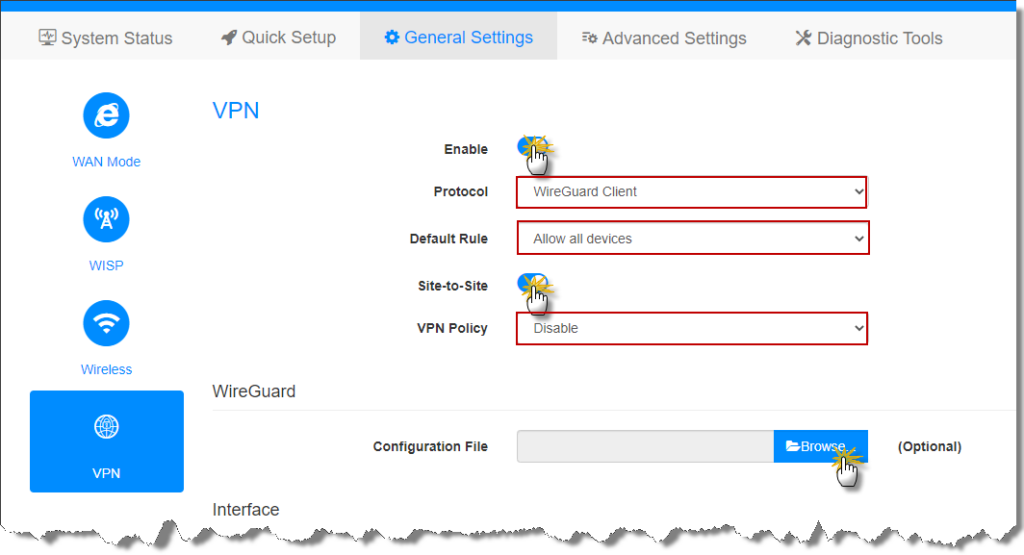Image resolution: width=1024 pixels, height=555 pixels.
Task: Click the Quick Setup rocket icon
Action: pos(228,38)
